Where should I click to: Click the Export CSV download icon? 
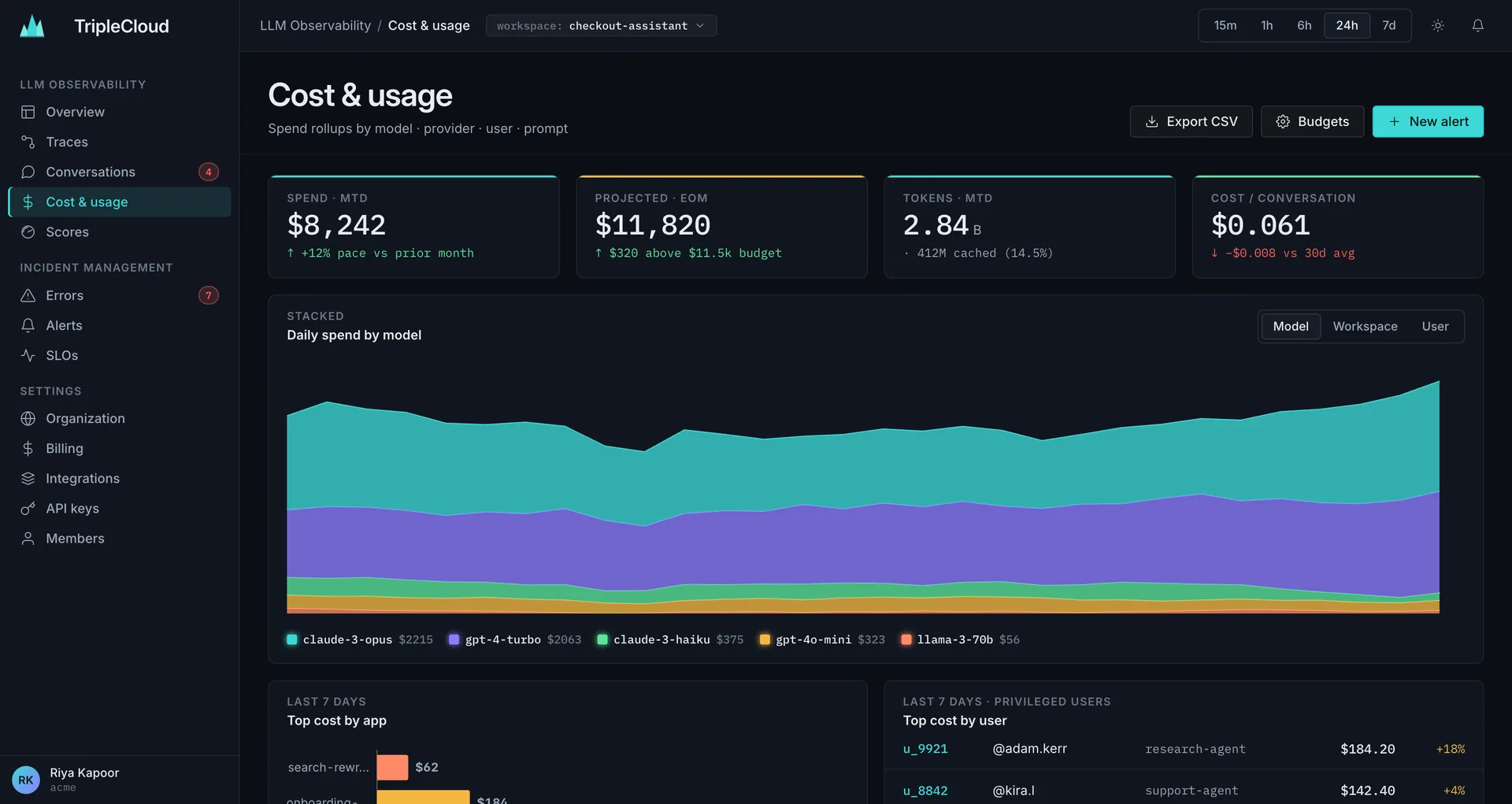tap(1151, 121)
